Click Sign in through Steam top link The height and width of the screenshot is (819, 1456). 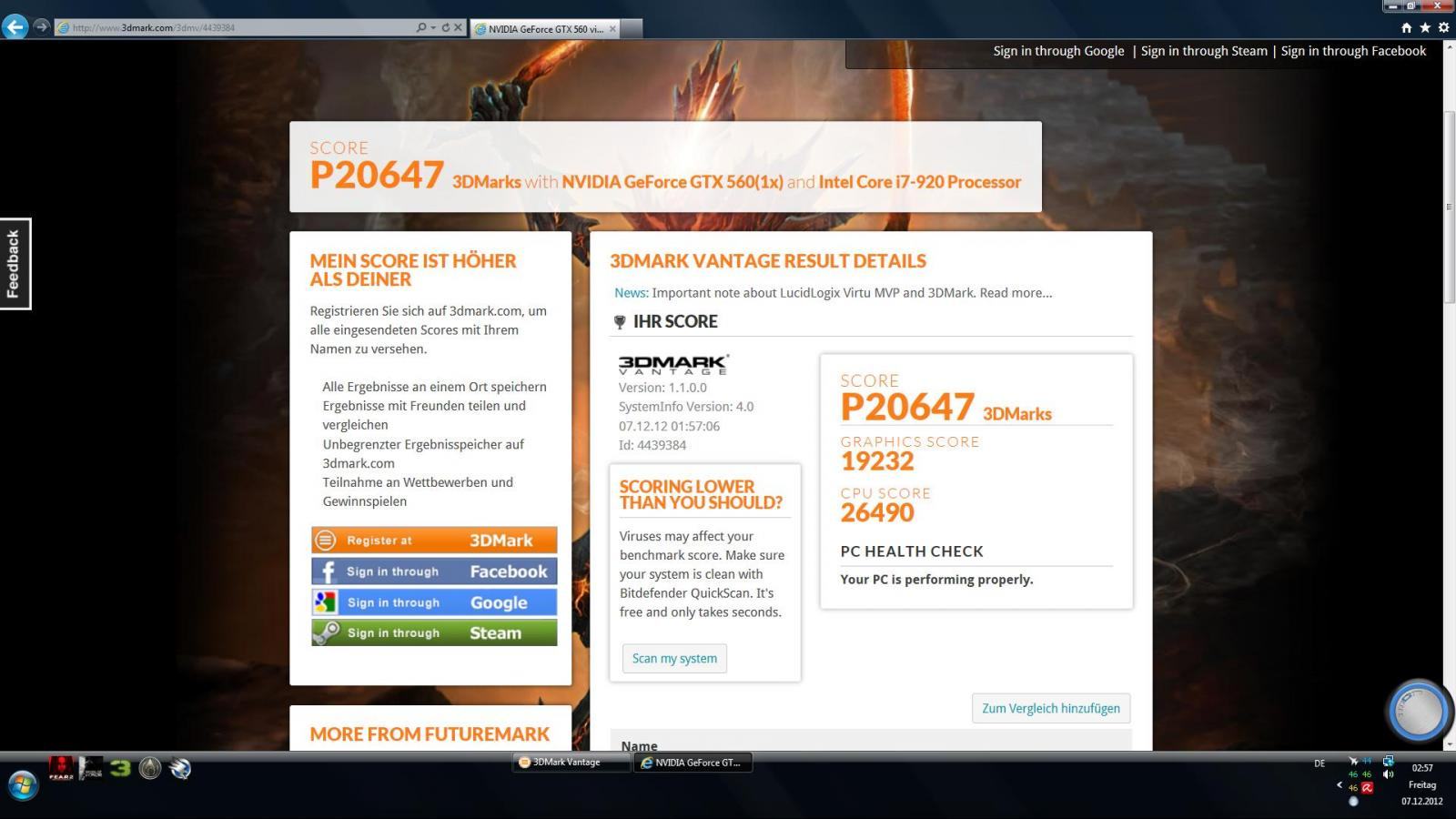pos(1204,51)
